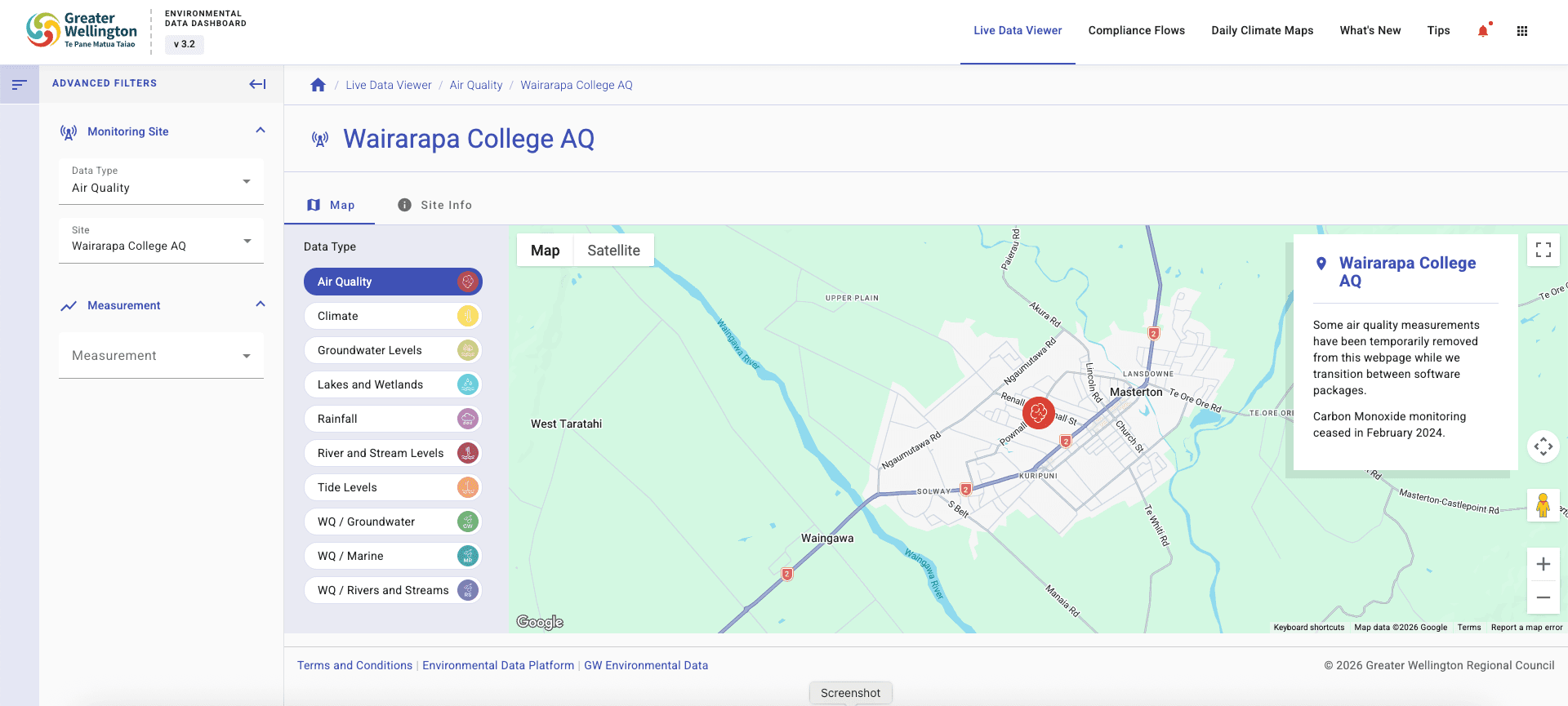Select the Street View pegman
The width and height of the screenshot is (1568, 706).
point(1543,505)
